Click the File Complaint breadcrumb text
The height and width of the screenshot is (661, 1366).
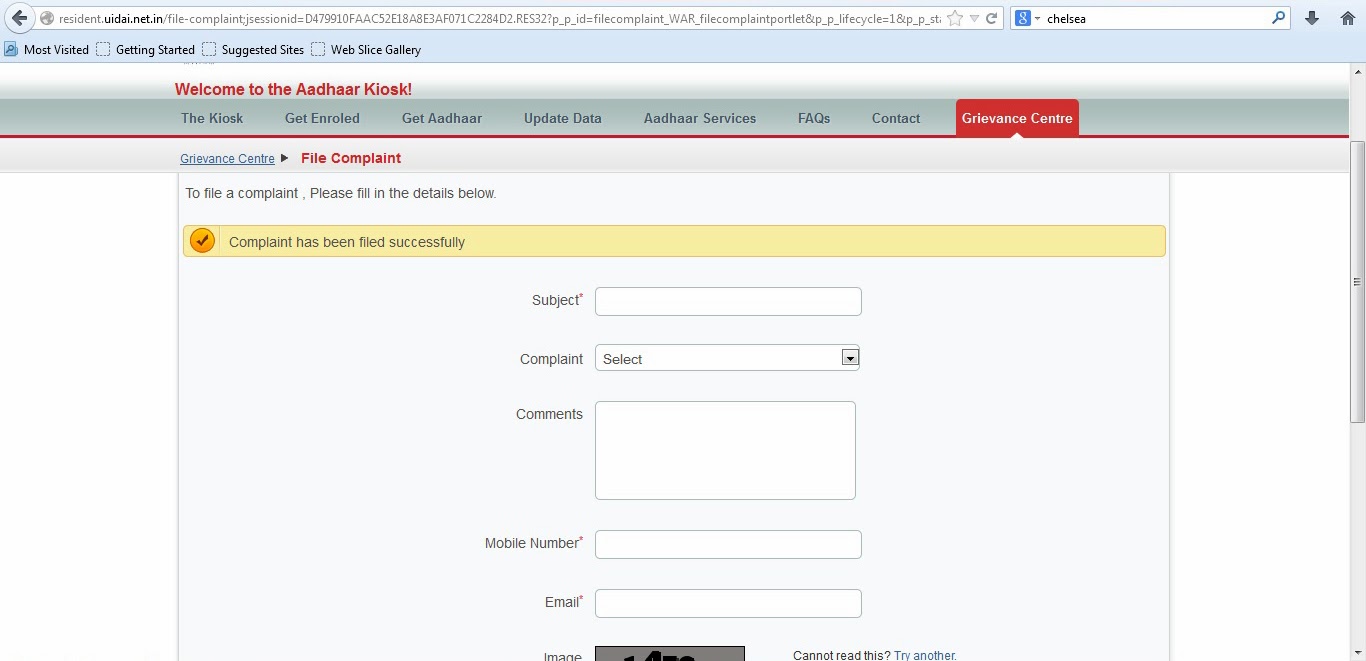coord(351,158)
